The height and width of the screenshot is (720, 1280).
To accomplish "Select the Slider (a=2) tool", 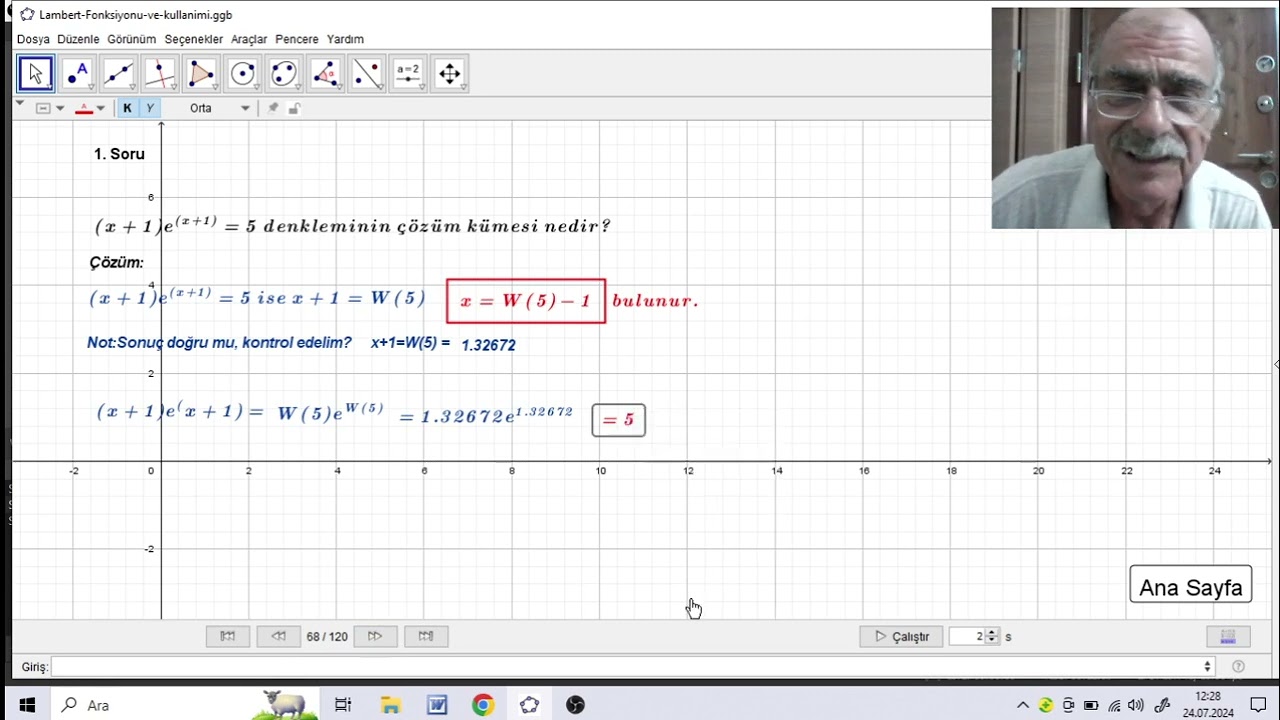I will [409, 73].
